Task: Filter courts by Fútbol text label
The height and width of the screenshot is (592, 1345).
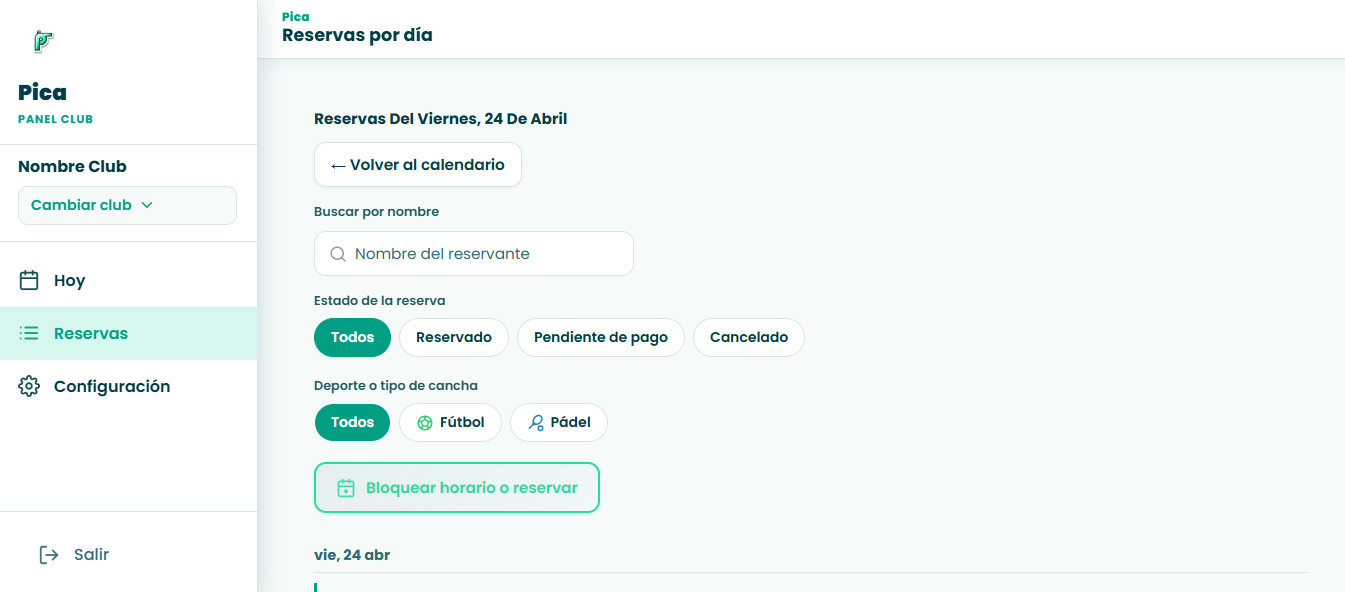Action: click(462, 422)
